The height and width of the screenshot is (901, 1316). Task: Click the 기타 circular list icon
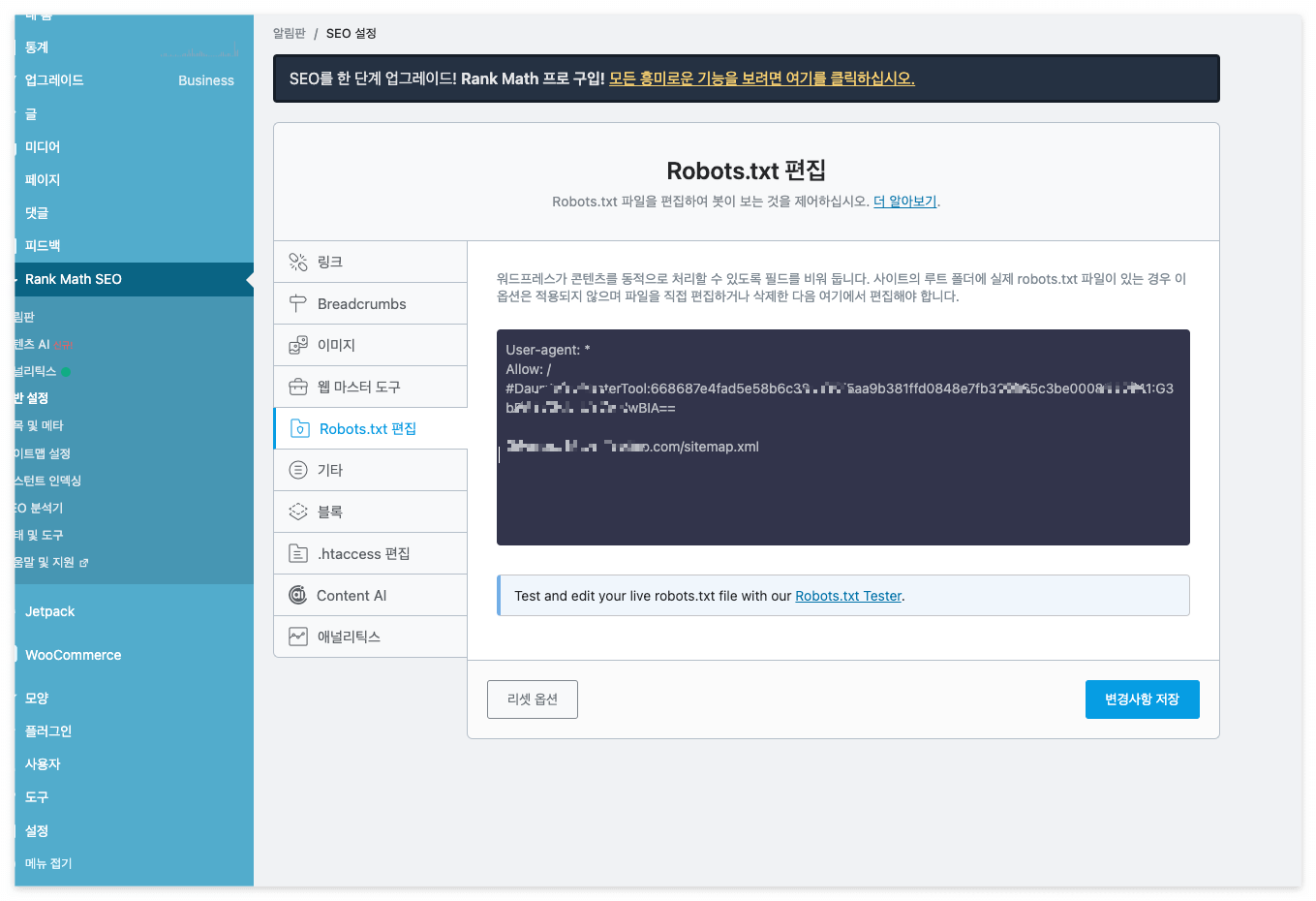click(x=297, y=469)
